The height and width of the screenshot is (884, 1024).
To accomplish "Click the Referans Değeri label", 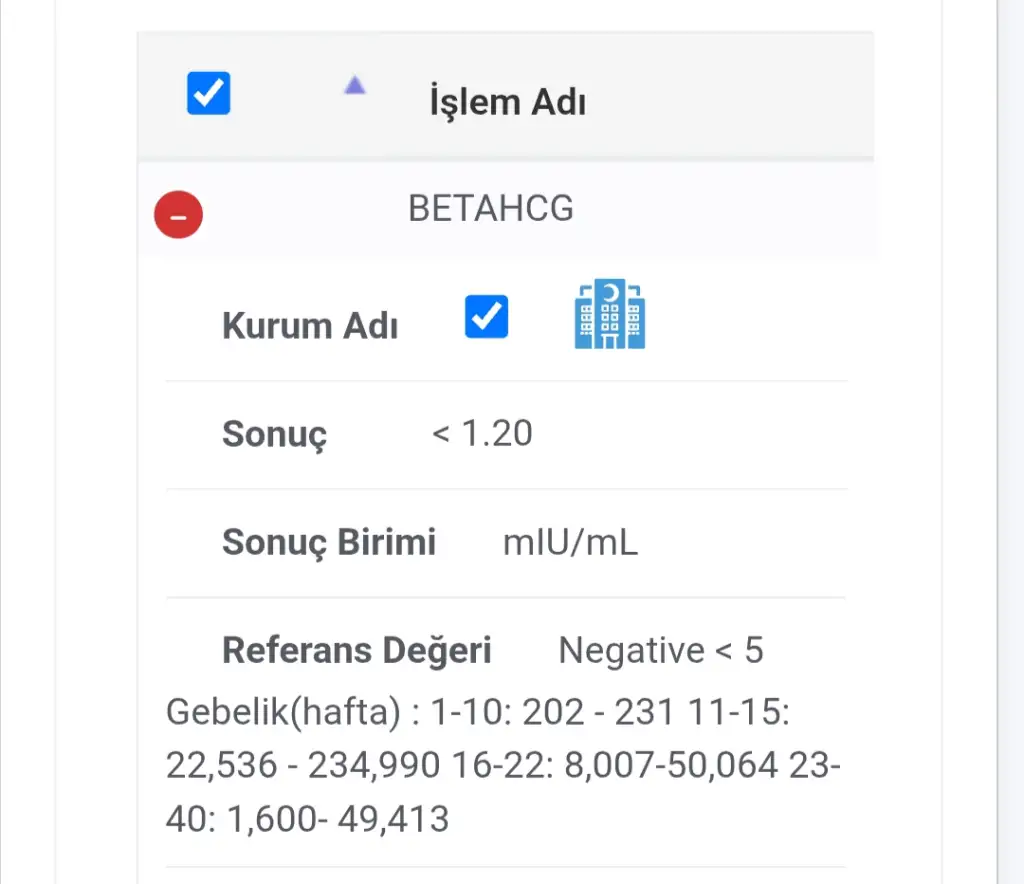I will pos(357,651).
